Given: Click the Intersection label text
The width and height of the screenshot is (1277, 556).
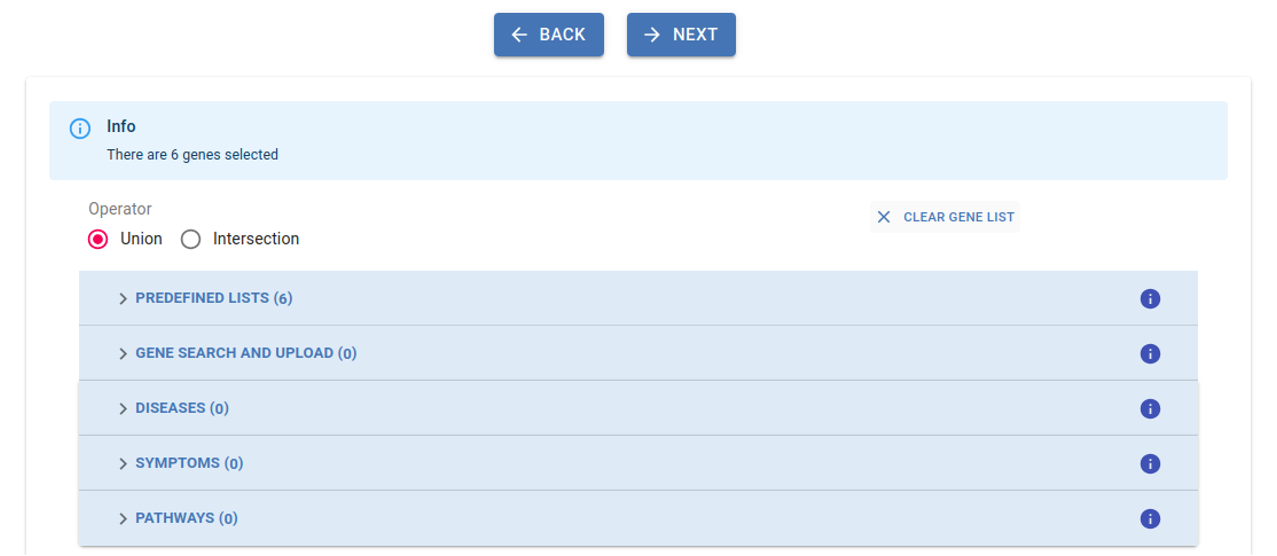Looking at the screenshot, I should point(256,239).
